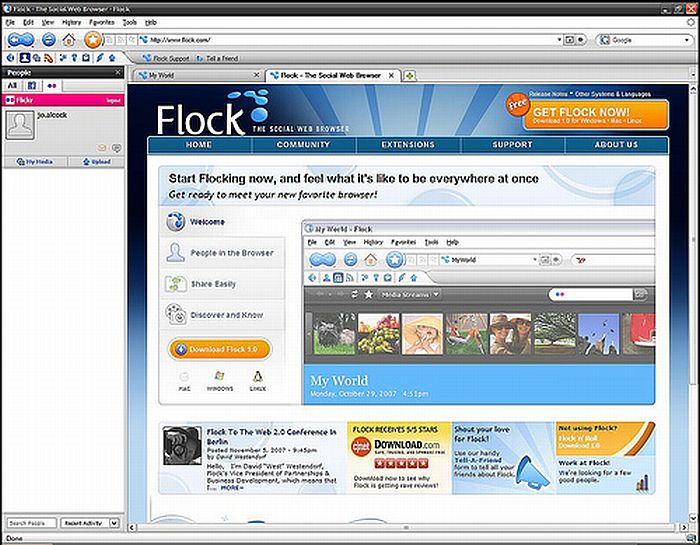Select the Discover and Know feature
Screen dimensions: 700x545
pos(223,315)
